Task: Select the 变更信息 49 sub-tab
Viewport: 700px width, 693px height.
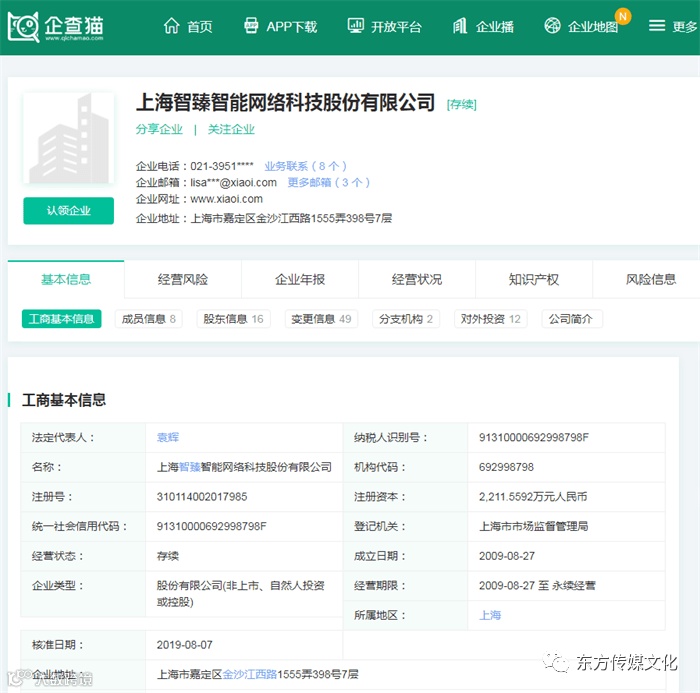Action: coord(321,319)
